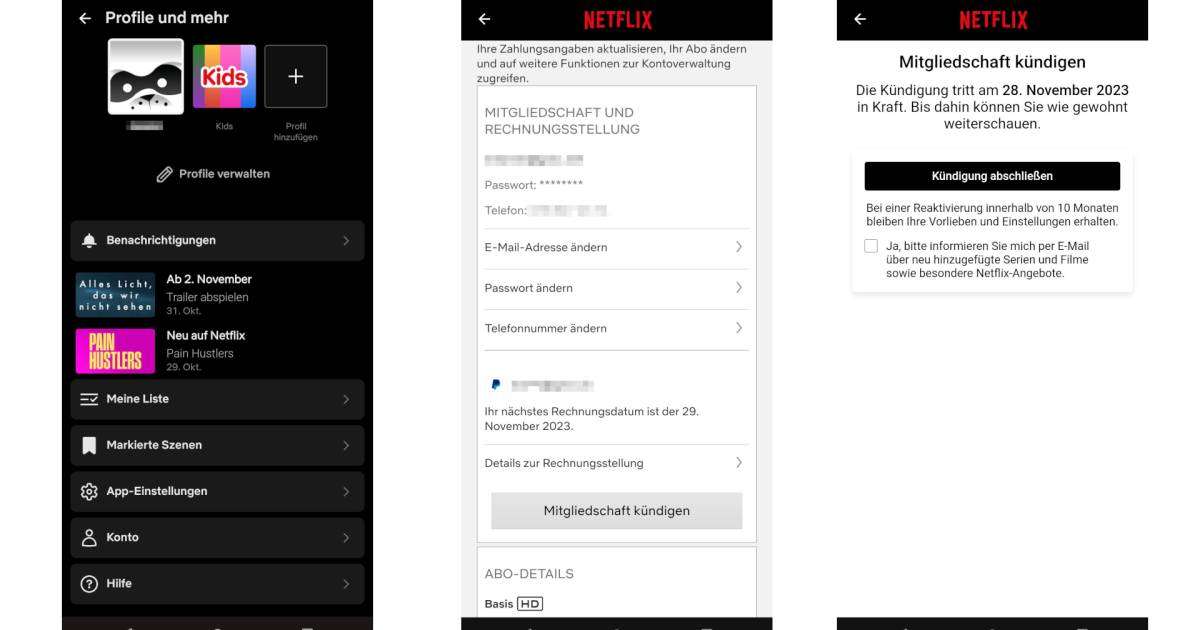Select the Meine Liste checklist icon
This screenshot has width=1200, height=630.
pos(88,399)
